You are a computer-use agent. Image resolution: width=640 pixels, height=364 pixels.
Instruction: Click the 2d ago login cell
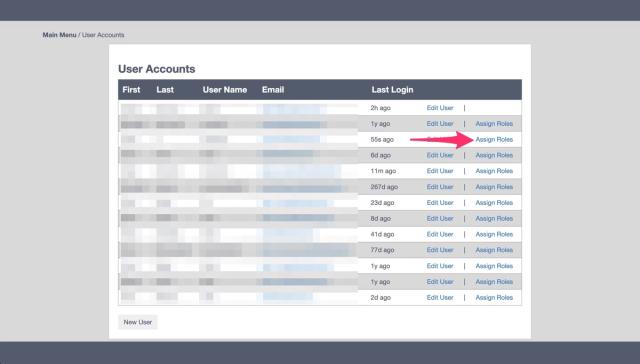380,297
